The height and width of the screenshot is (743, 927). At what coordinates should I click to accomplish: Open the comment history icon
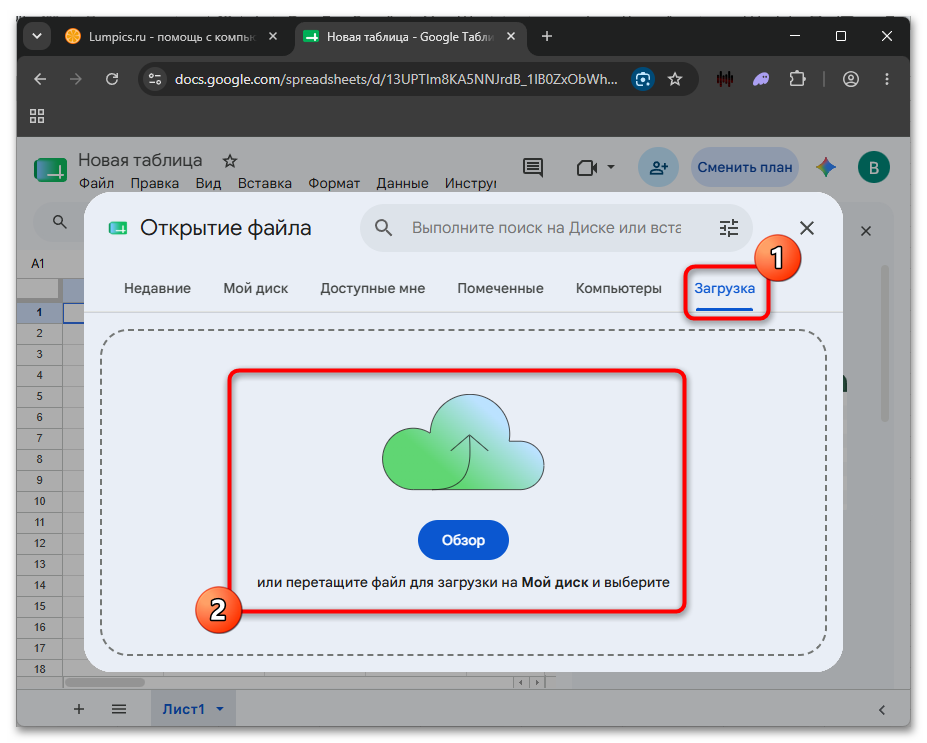point(533,168)
